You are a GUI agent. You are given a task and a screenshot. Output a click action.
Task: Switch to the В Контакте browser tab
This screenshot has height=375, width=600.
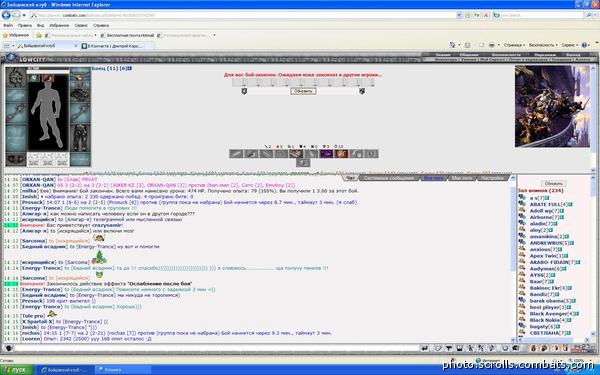117,46
